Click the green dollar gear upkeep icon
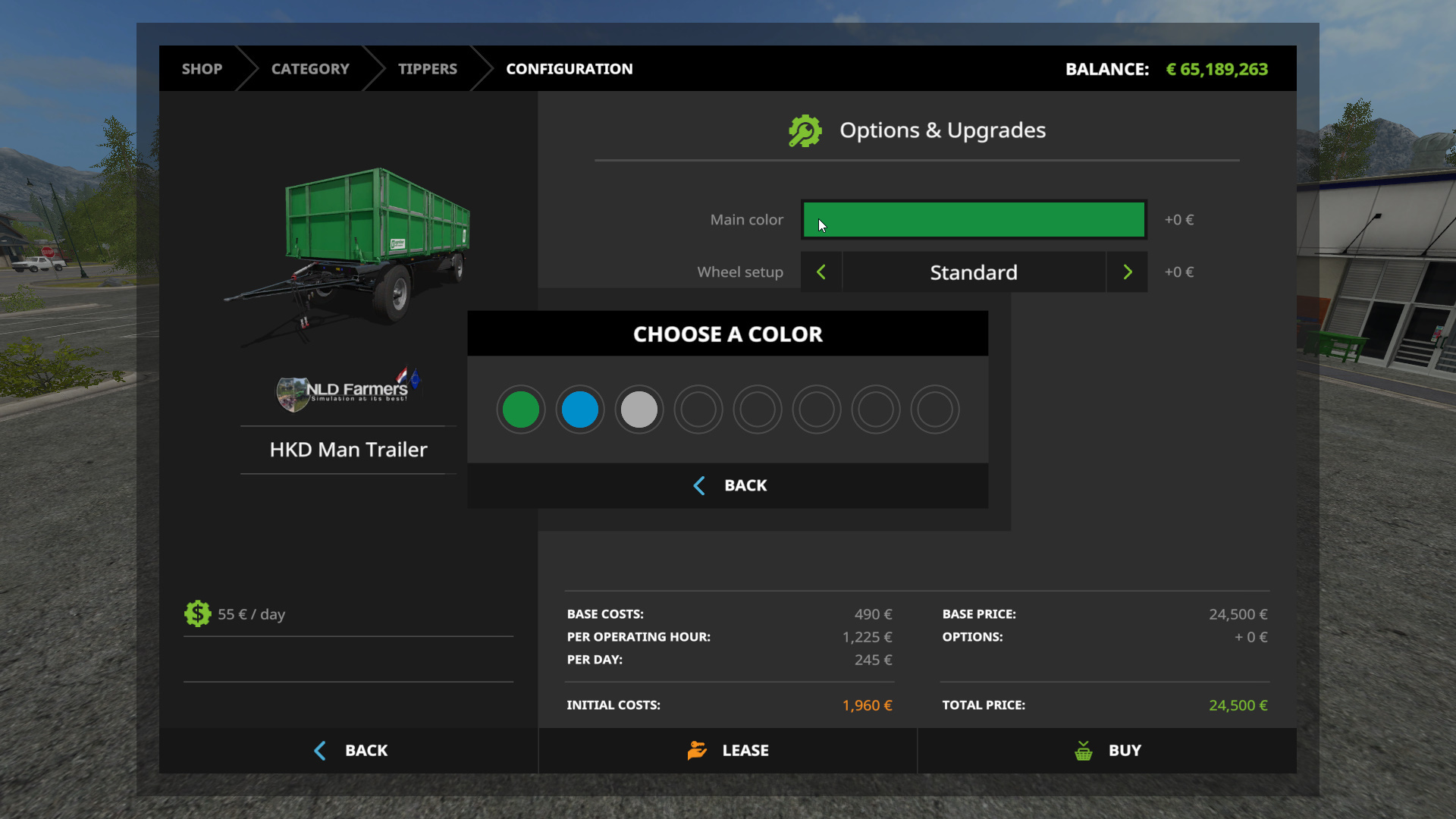 197,613
